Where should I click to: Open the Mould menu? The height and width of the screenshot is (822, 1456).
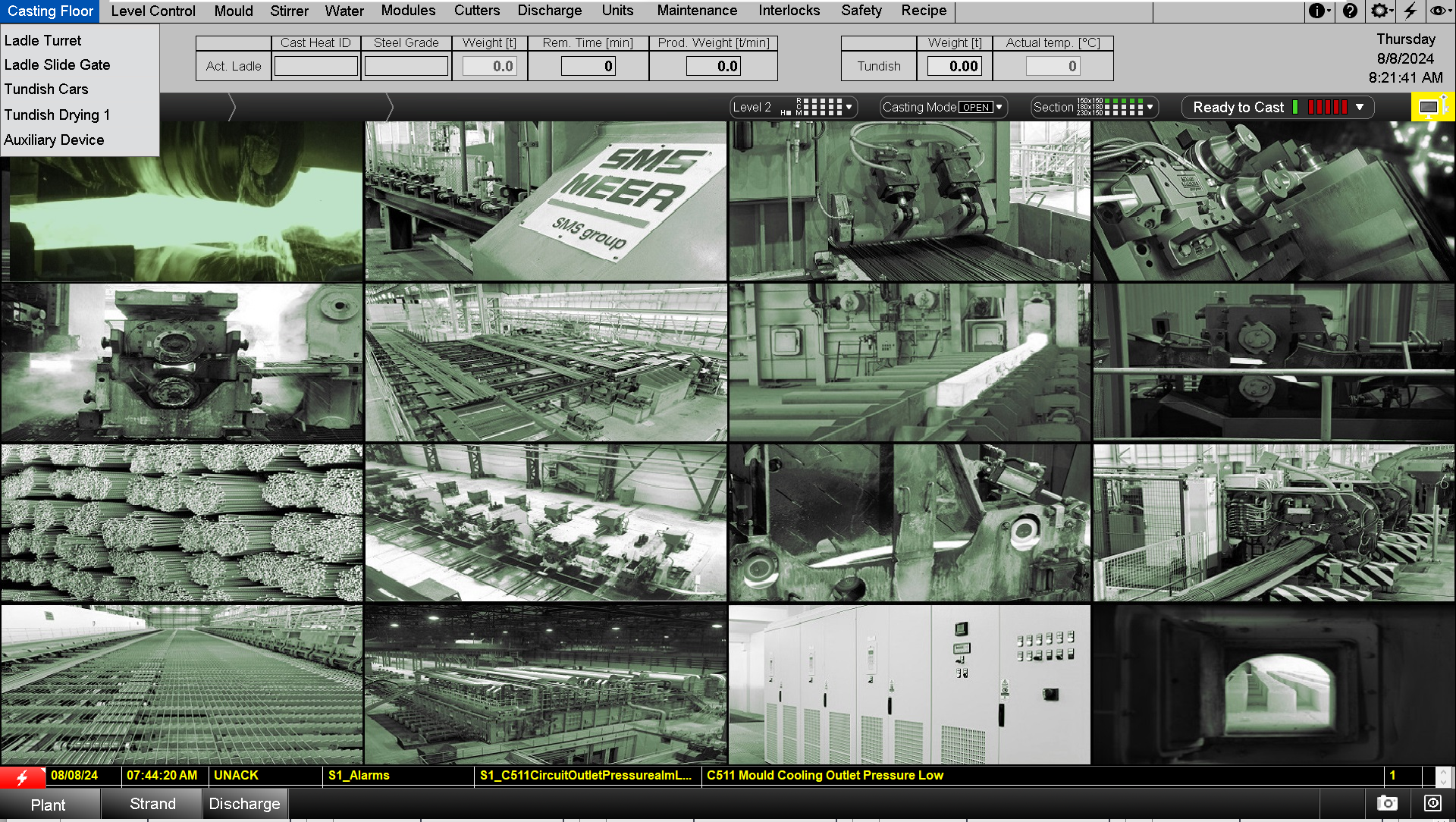pyautogui.click(x=234, y=11)
